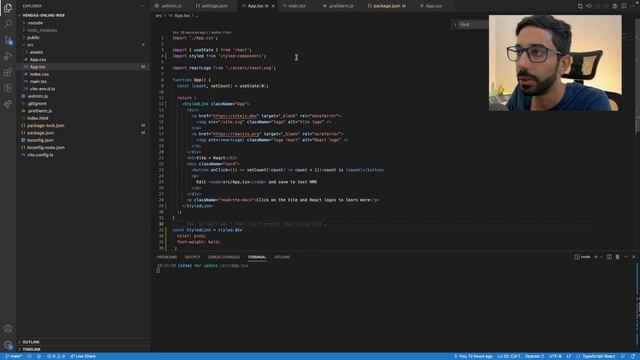The image size is (640, 360).
Task: Open Explorer panel more actions ellipsis
Action: [142, 6]
